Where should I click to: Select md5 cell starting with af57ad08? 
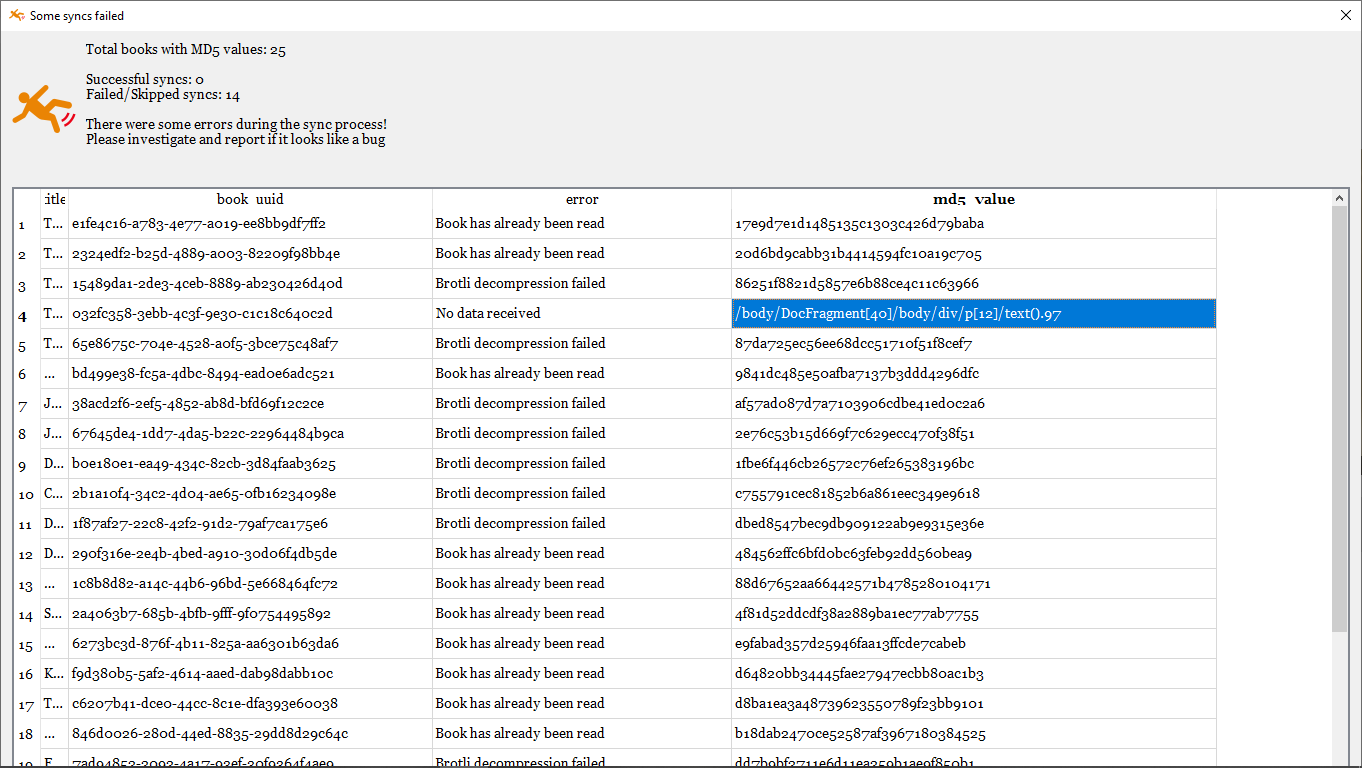974,404
